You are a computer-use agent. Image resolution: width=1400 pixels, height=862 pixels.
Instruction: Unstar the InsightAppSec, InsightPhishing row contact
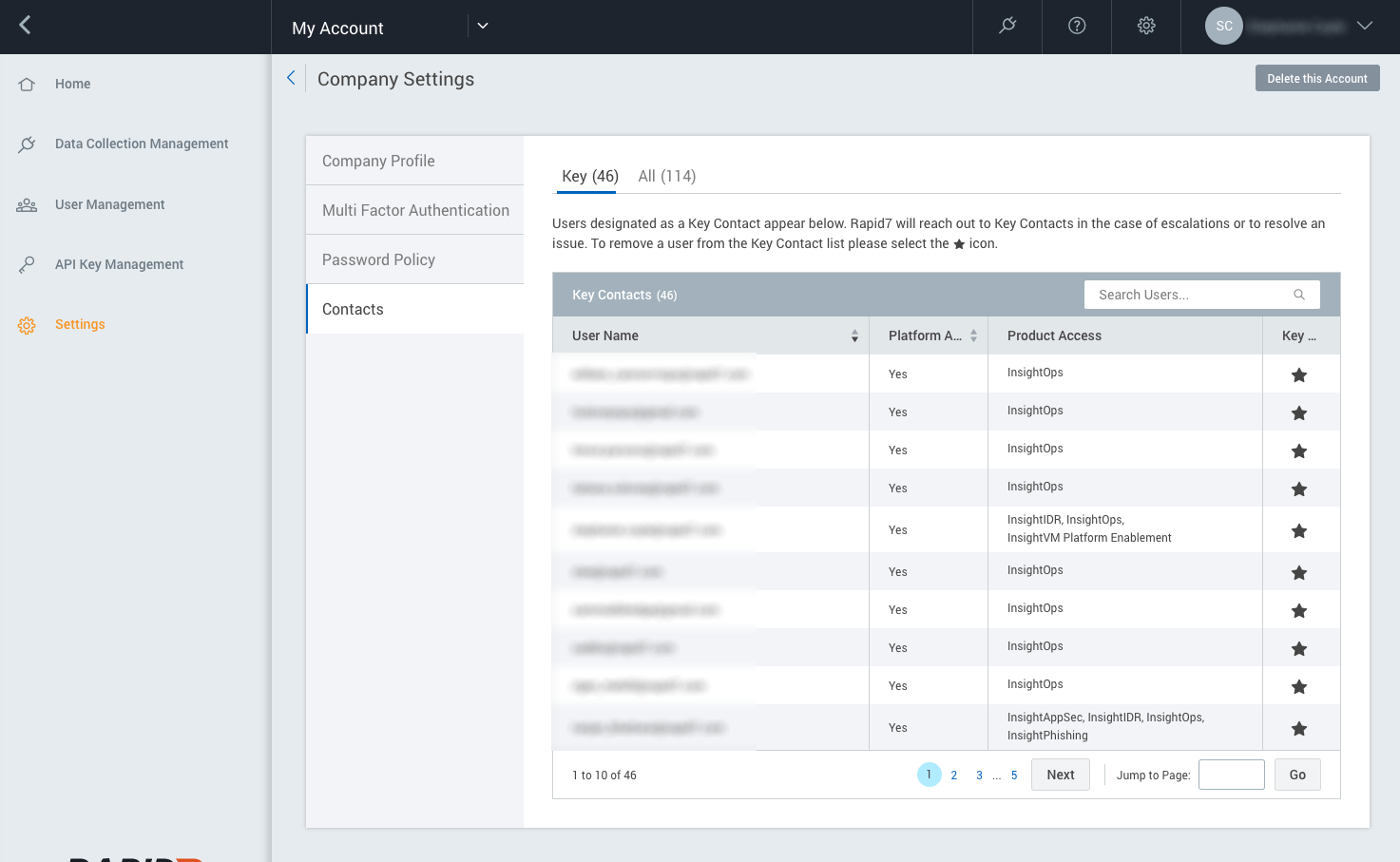pyautogui.click(x=1299, y=728)
